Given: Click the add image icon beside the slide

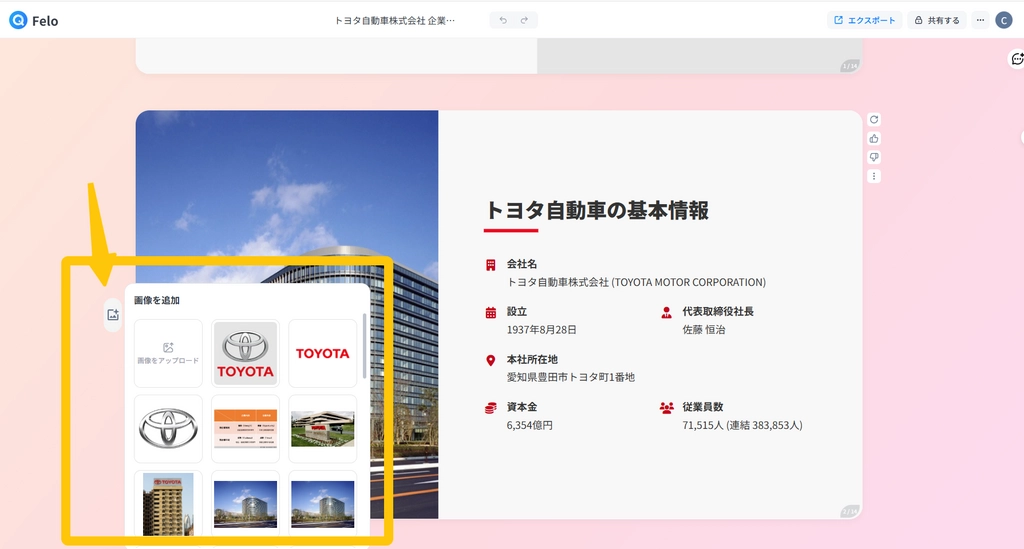Looking at the screenshot, I should 113,315.
